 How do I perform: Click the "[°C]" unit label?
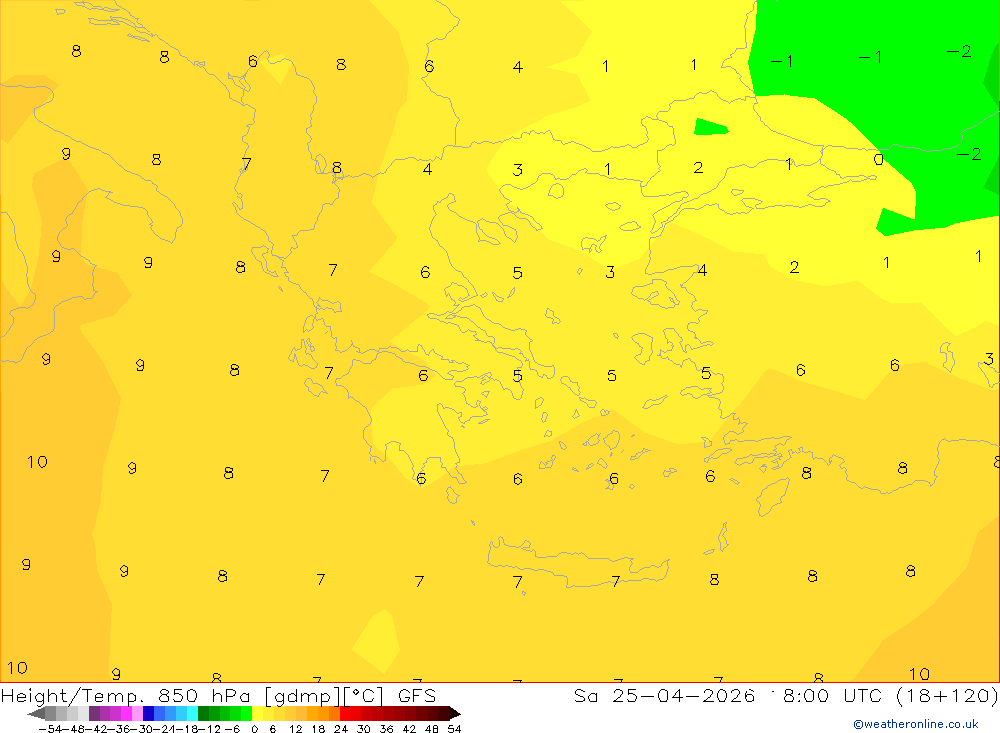point(364,696)
